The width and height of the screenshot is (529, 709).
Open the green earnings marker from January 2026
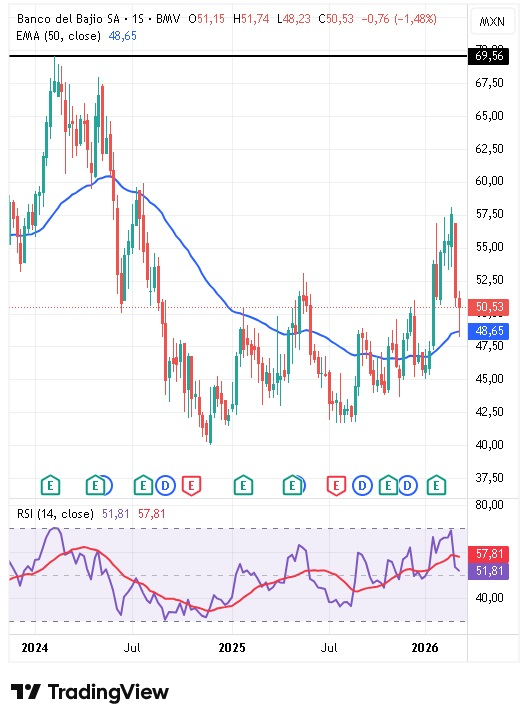pos(436,486)
